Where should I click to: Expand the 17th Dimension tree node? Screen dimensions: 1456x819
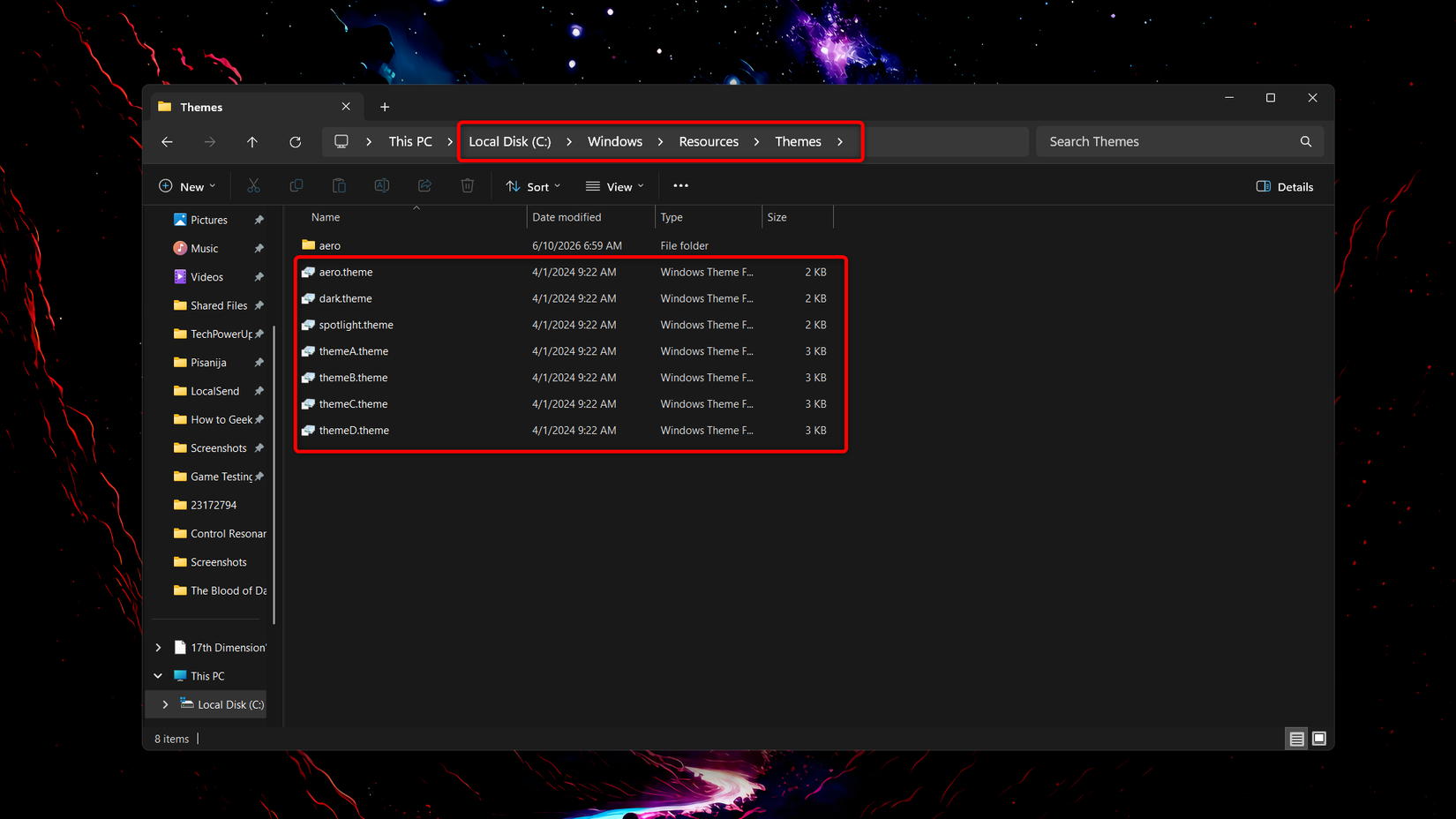pyautogui.click(x=158, y=648)
